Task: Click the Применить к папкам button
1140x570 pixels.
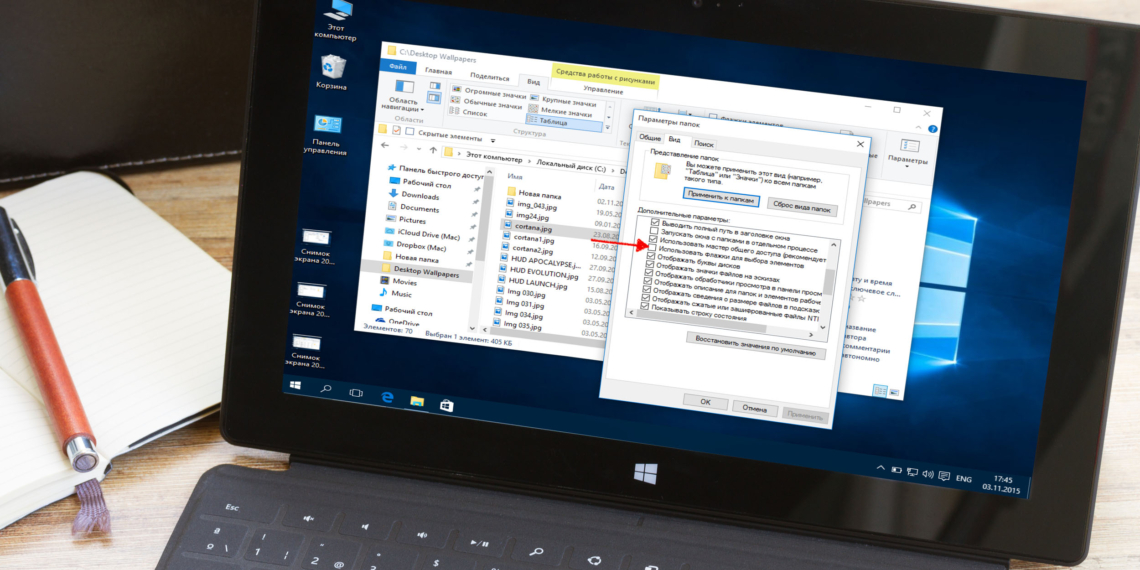Action: click(721, 199)
